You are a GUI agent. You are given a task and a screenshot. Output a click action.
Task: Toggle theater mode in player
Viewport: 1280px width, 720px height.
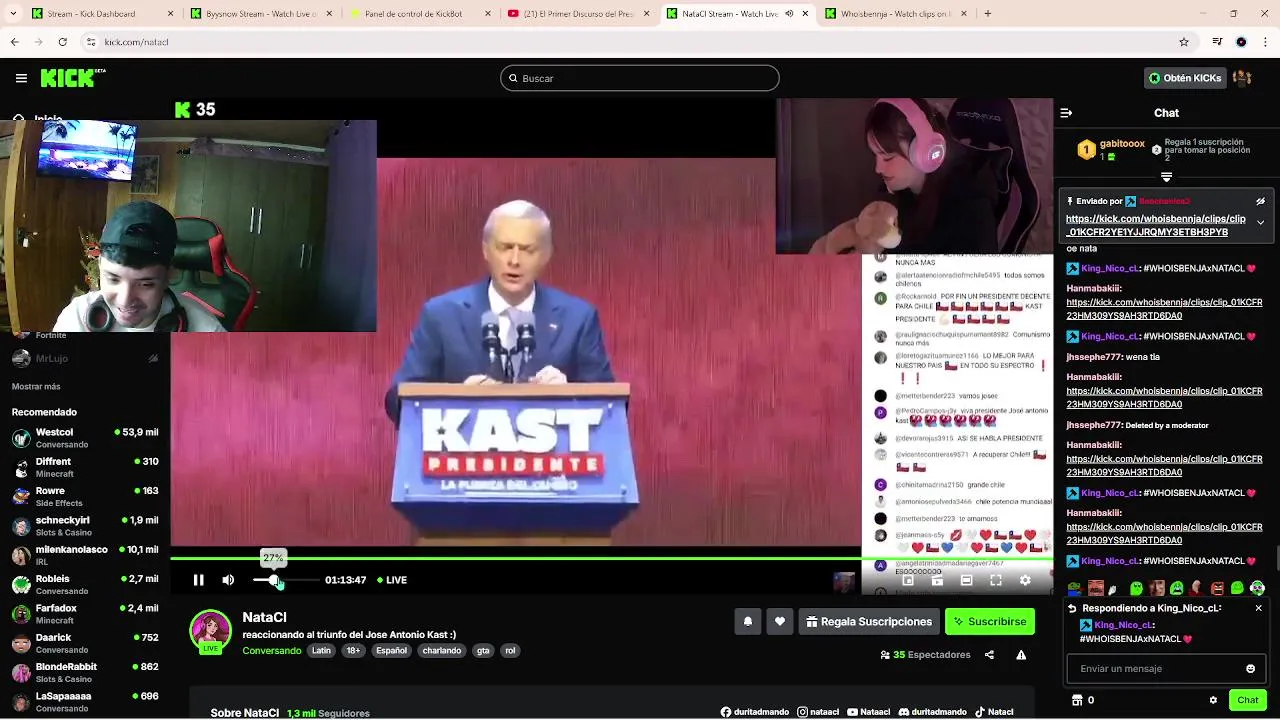pyautogui.click(x=966, y=580)
